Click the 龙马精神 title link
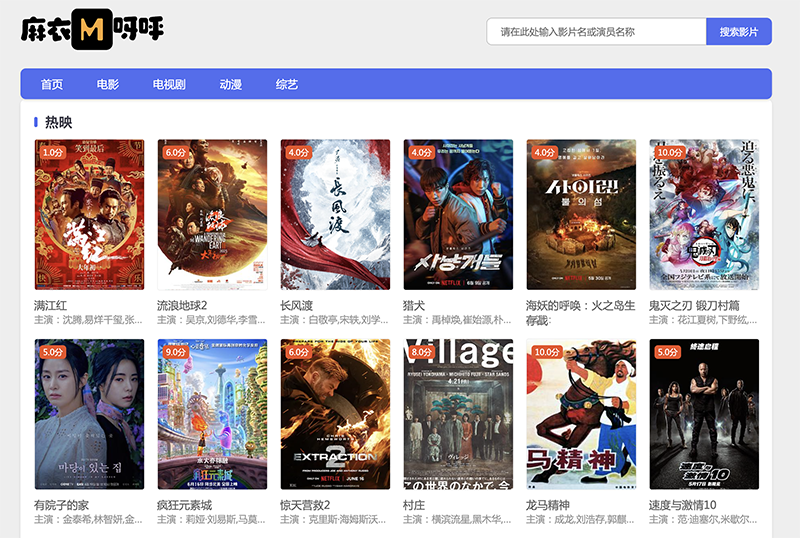Screen dimensions: 800x538 [x=548, y=505]
